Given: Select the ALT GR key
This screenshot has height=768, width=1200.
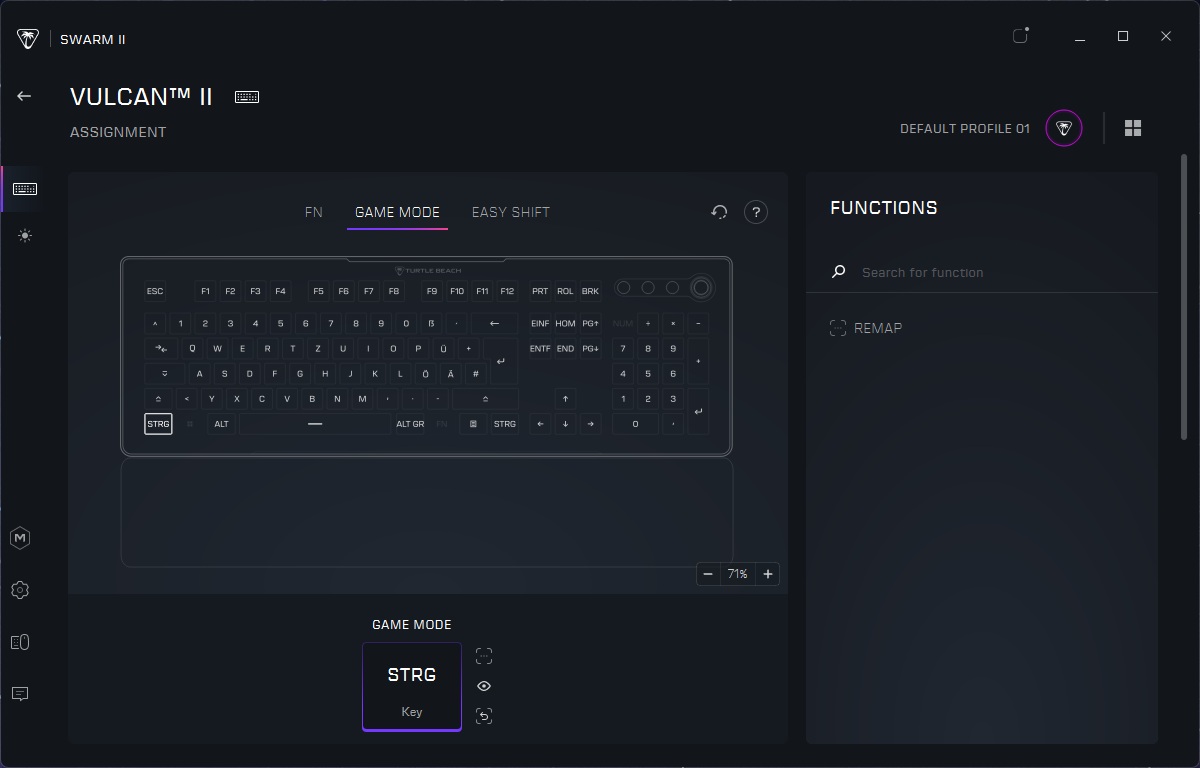Looking at the screenshot, I should click(410, 423).
